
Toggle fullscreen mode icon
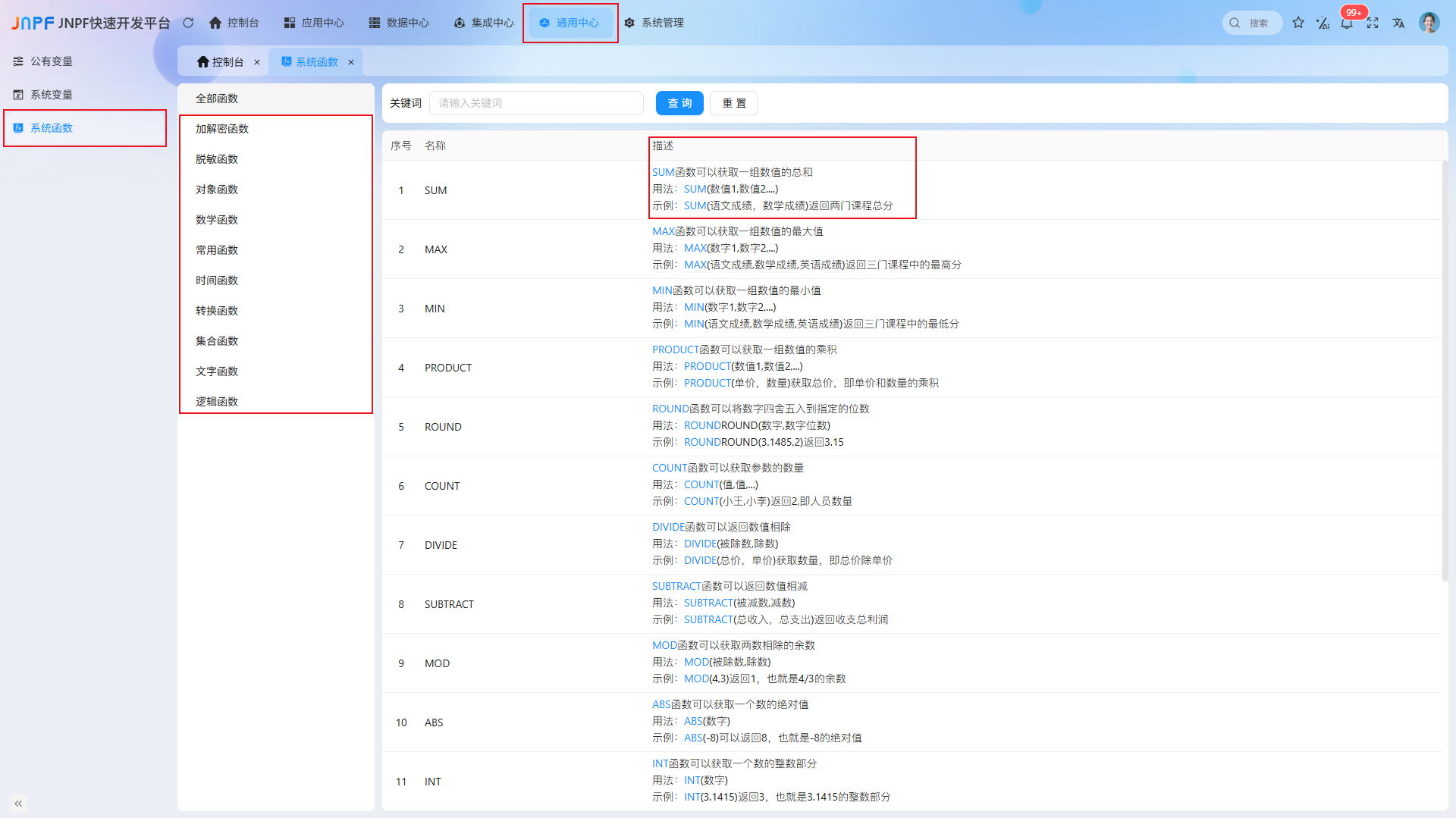coord(1373,23)
